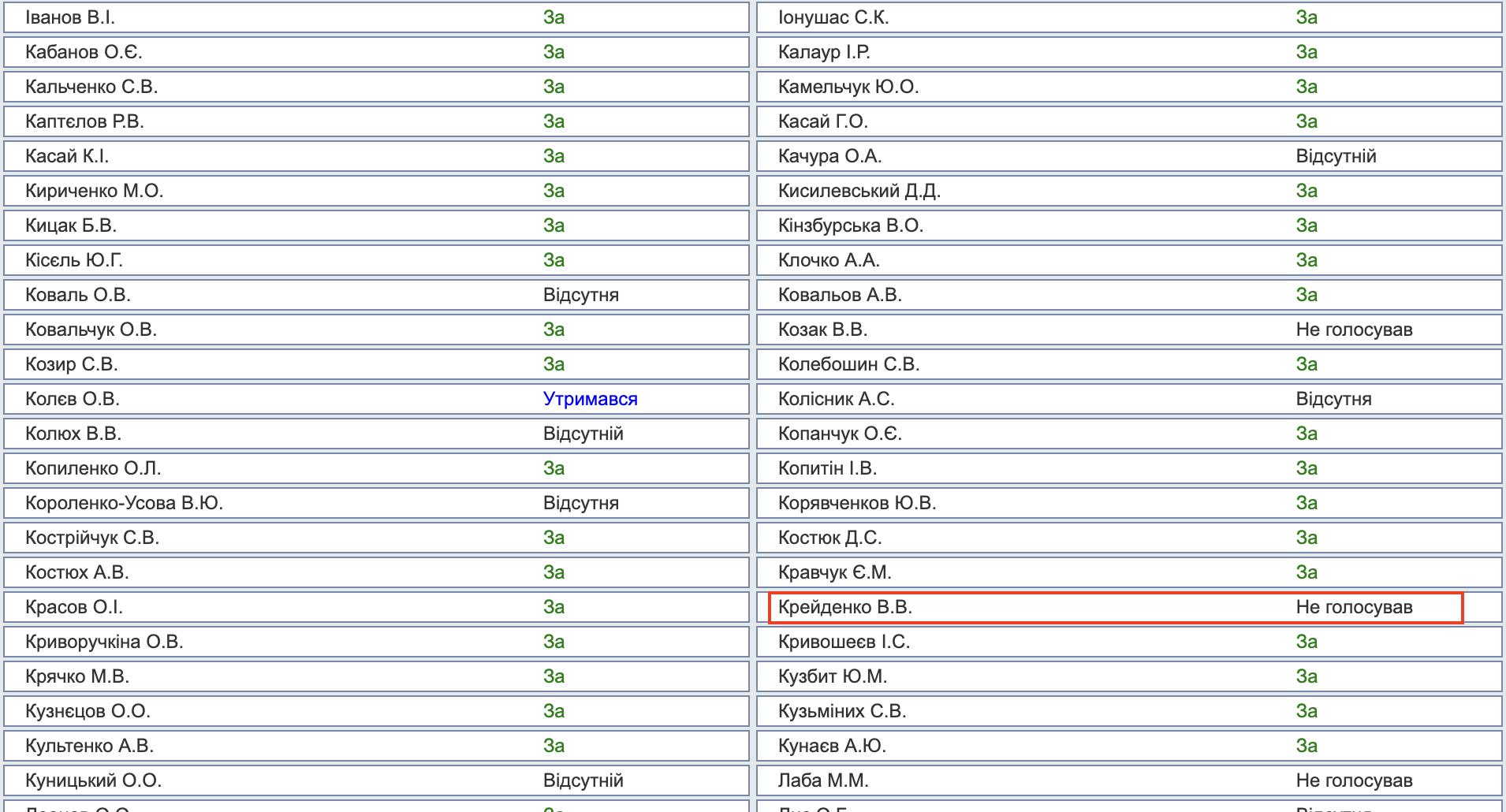Click Не голосував status of Крейденко В.В.

pos(1355,607)
